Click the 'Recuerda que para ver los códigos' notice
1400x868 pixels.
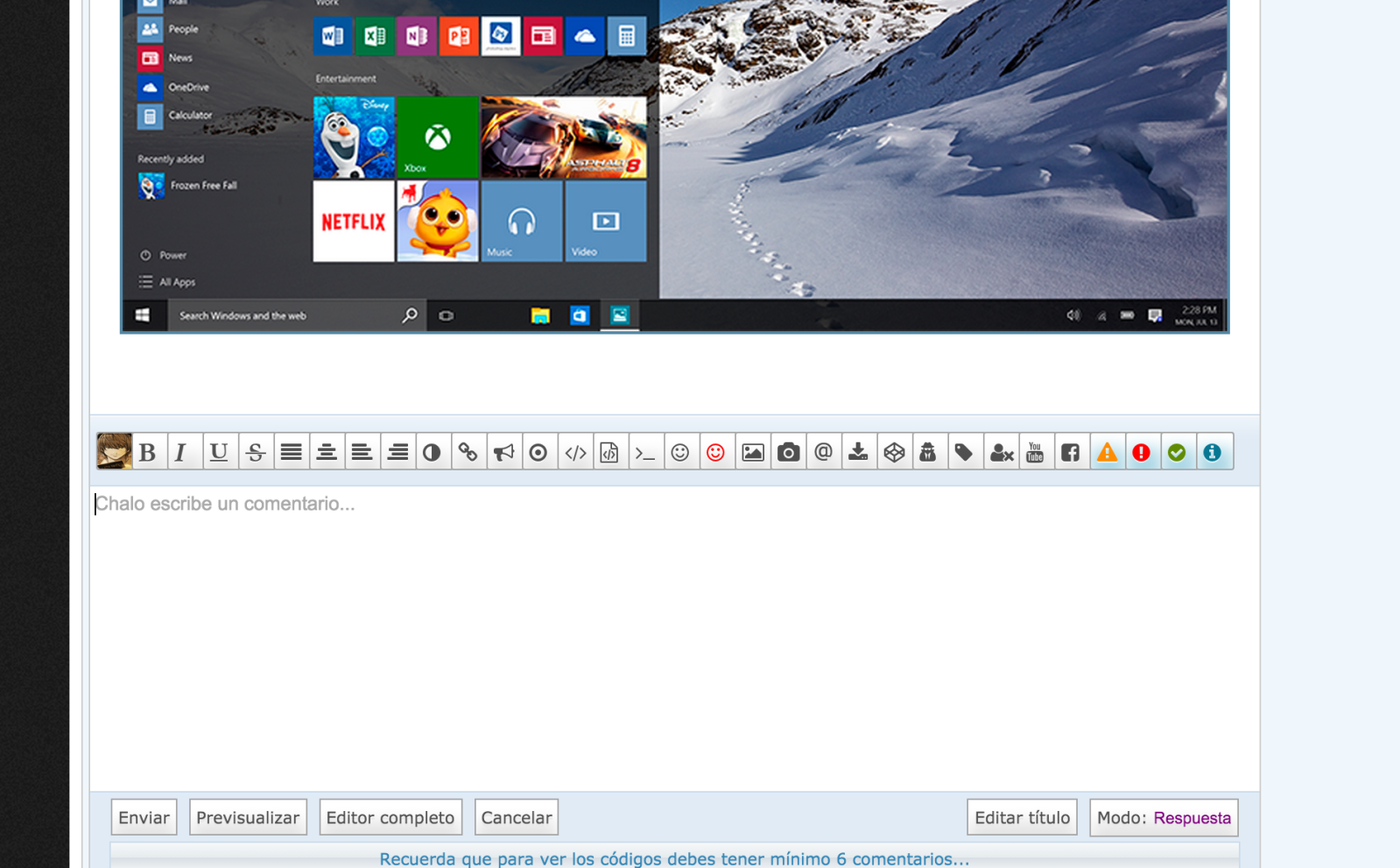[674, 857]
